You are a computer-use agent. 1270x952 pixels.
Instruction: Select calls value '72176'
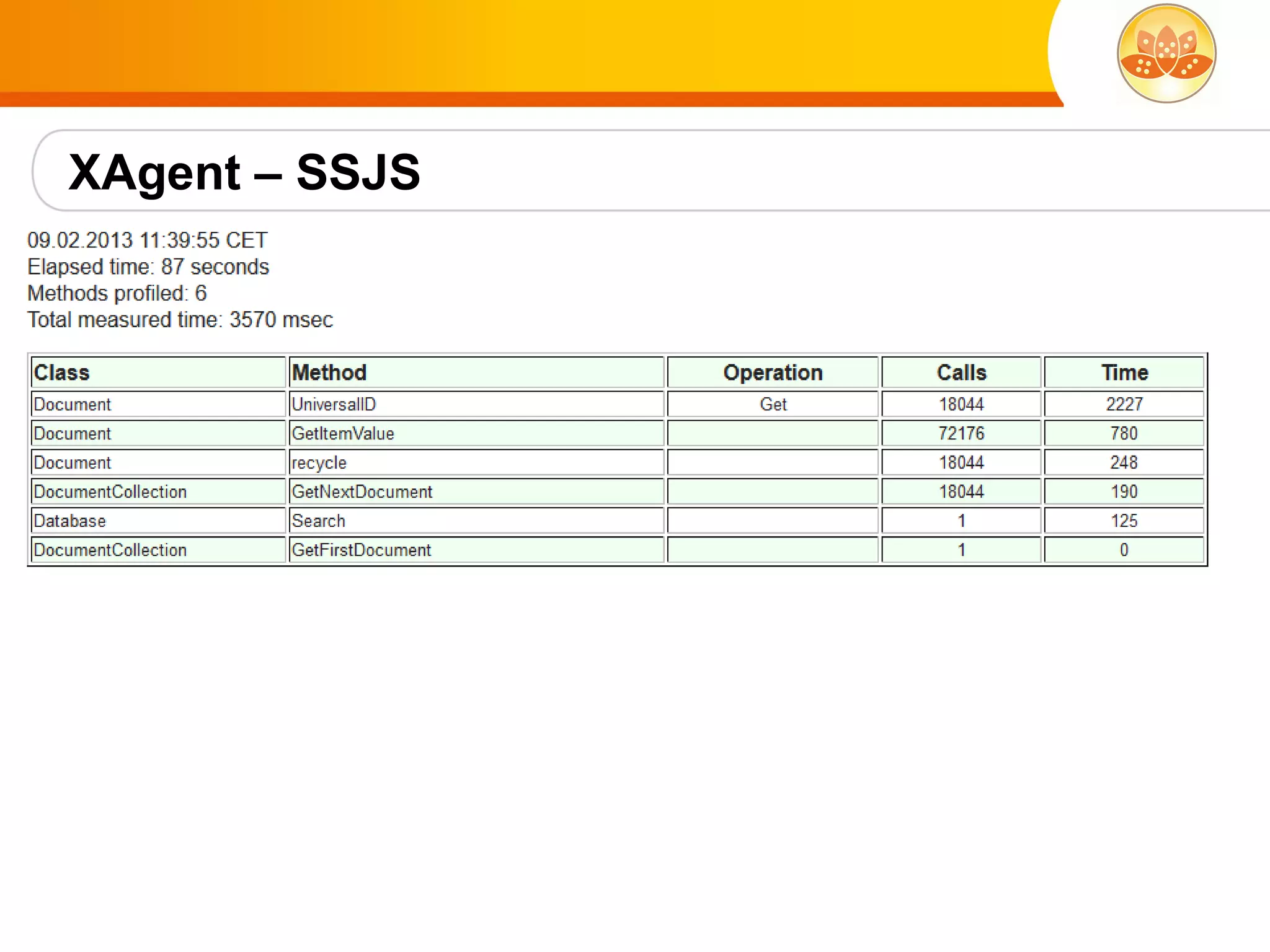click(x=961, y=433)
